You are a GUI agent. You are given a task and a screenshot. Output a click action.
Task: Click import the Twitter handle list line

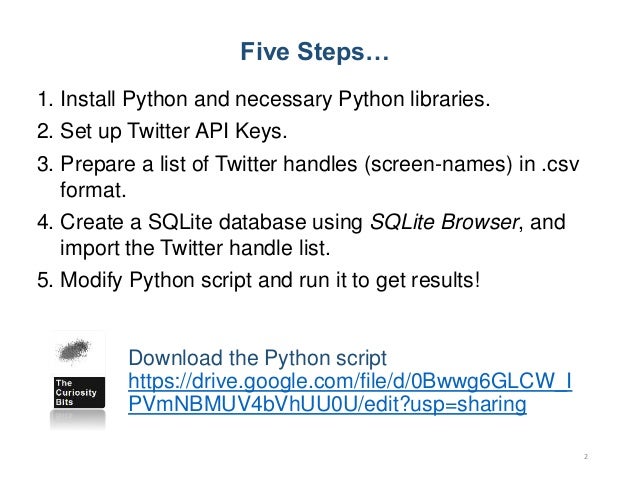pyautogui.click(x=195, y=248)
